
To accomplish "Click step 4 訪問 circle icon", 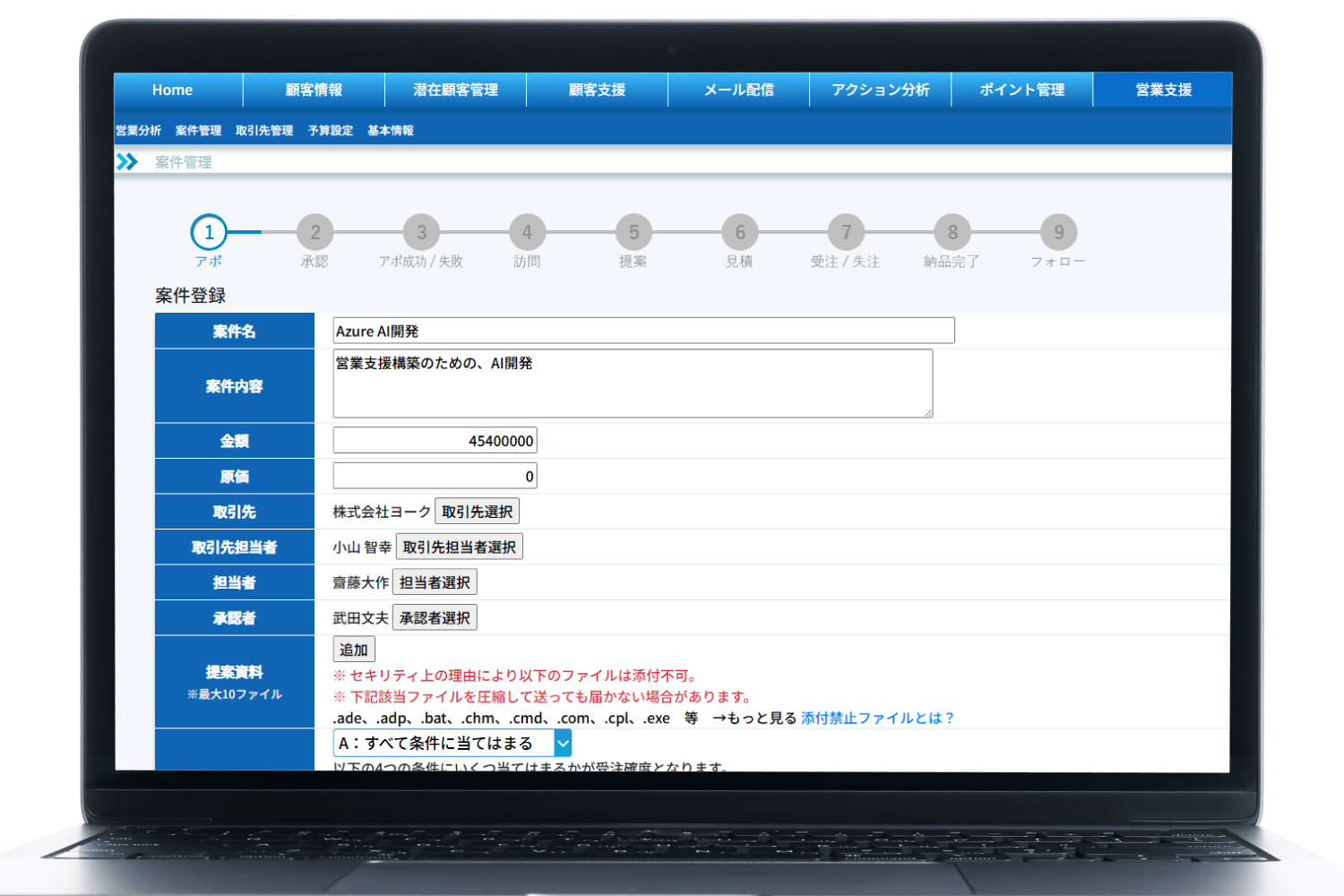I will 527,232.
